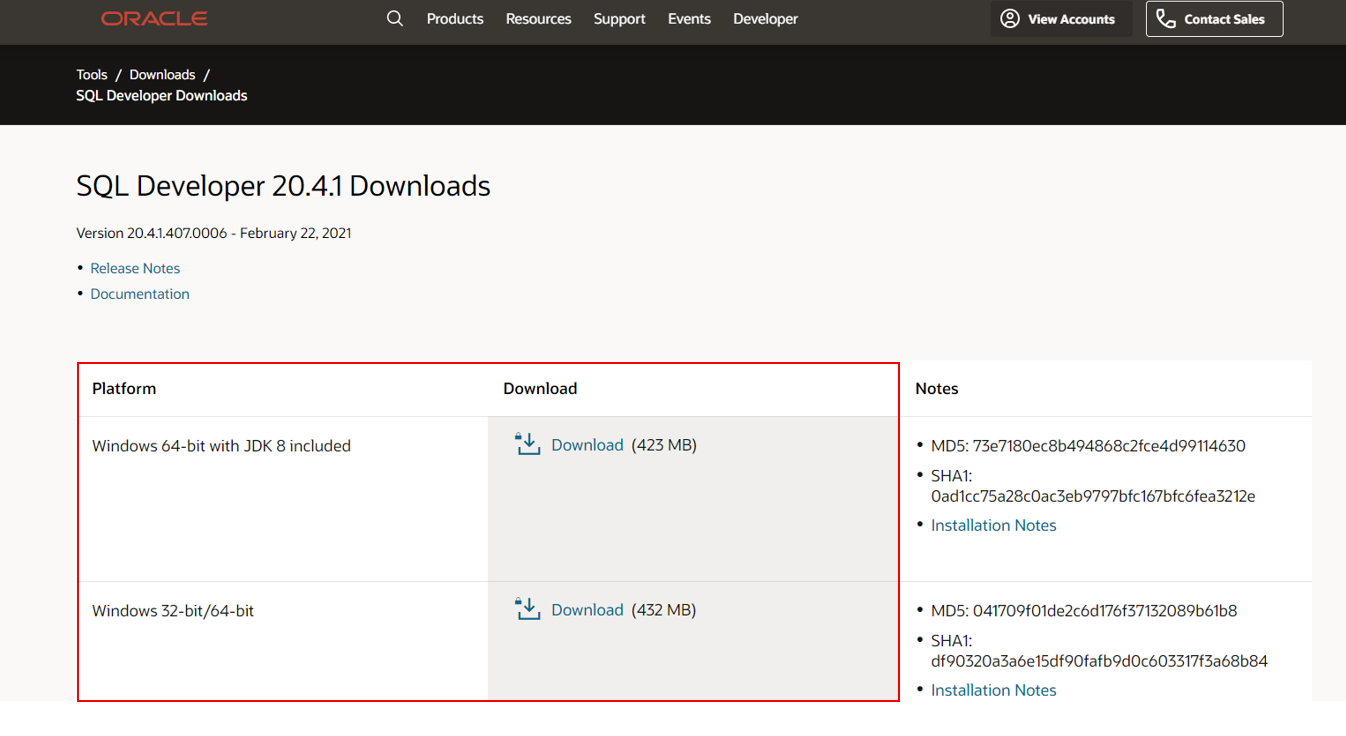
Task: Click the phone icon in Contact Sales
Action: click(x=1166, y=19)
